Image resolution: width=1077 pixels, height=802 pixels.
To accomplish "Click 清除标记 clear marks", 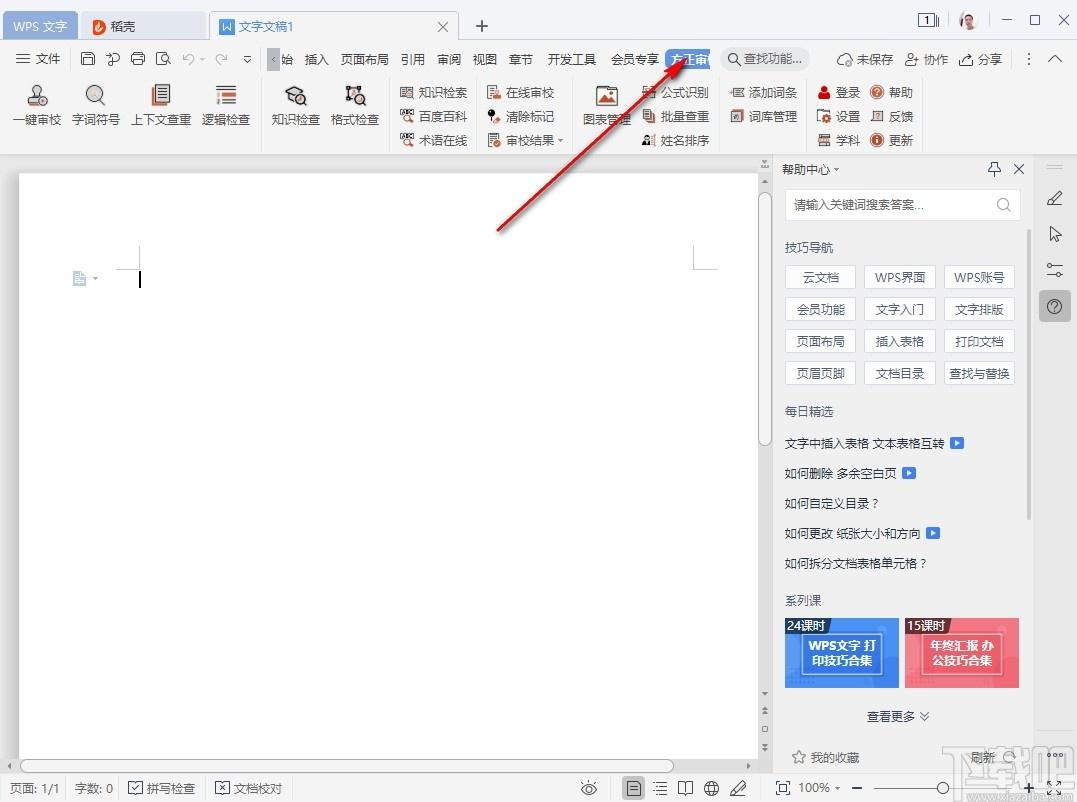I will click(x=520, y=117).
